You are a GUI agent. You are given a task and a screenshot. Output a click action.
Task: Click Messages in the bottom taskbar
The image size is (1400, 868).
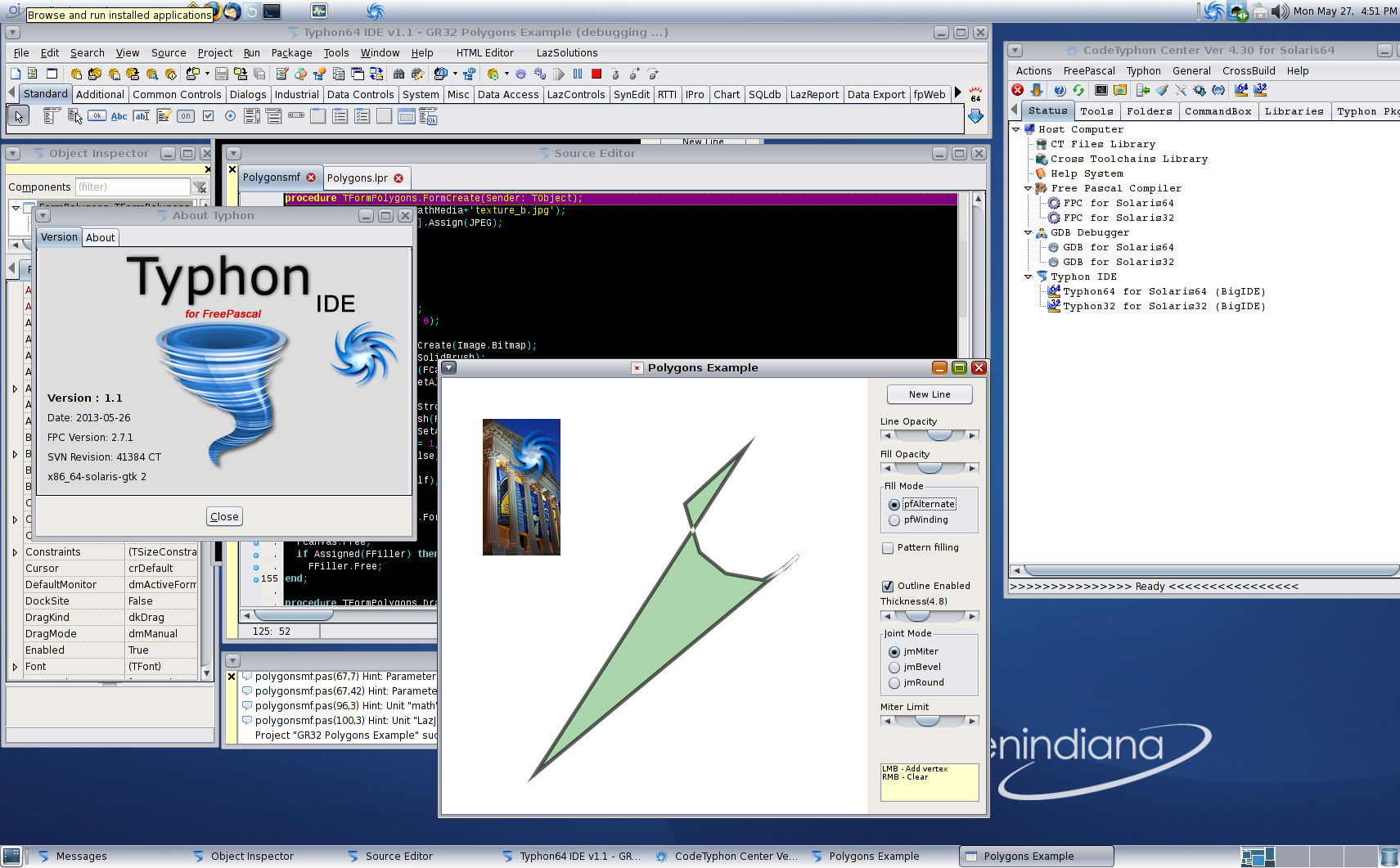pyautogui.click(x=81, y=857)
